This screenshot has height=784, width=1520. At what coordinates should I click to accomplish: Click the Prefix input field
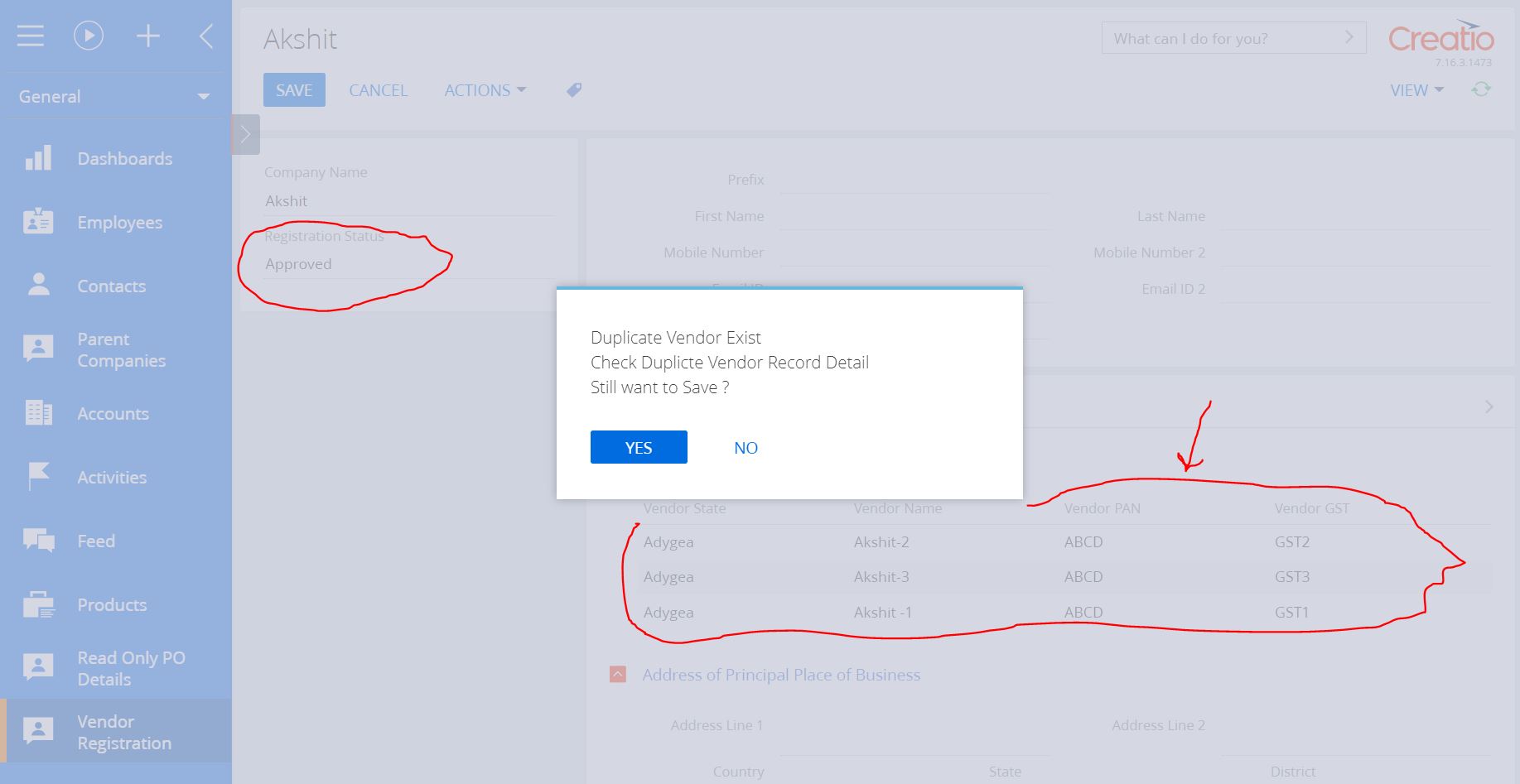coord(914,180)
